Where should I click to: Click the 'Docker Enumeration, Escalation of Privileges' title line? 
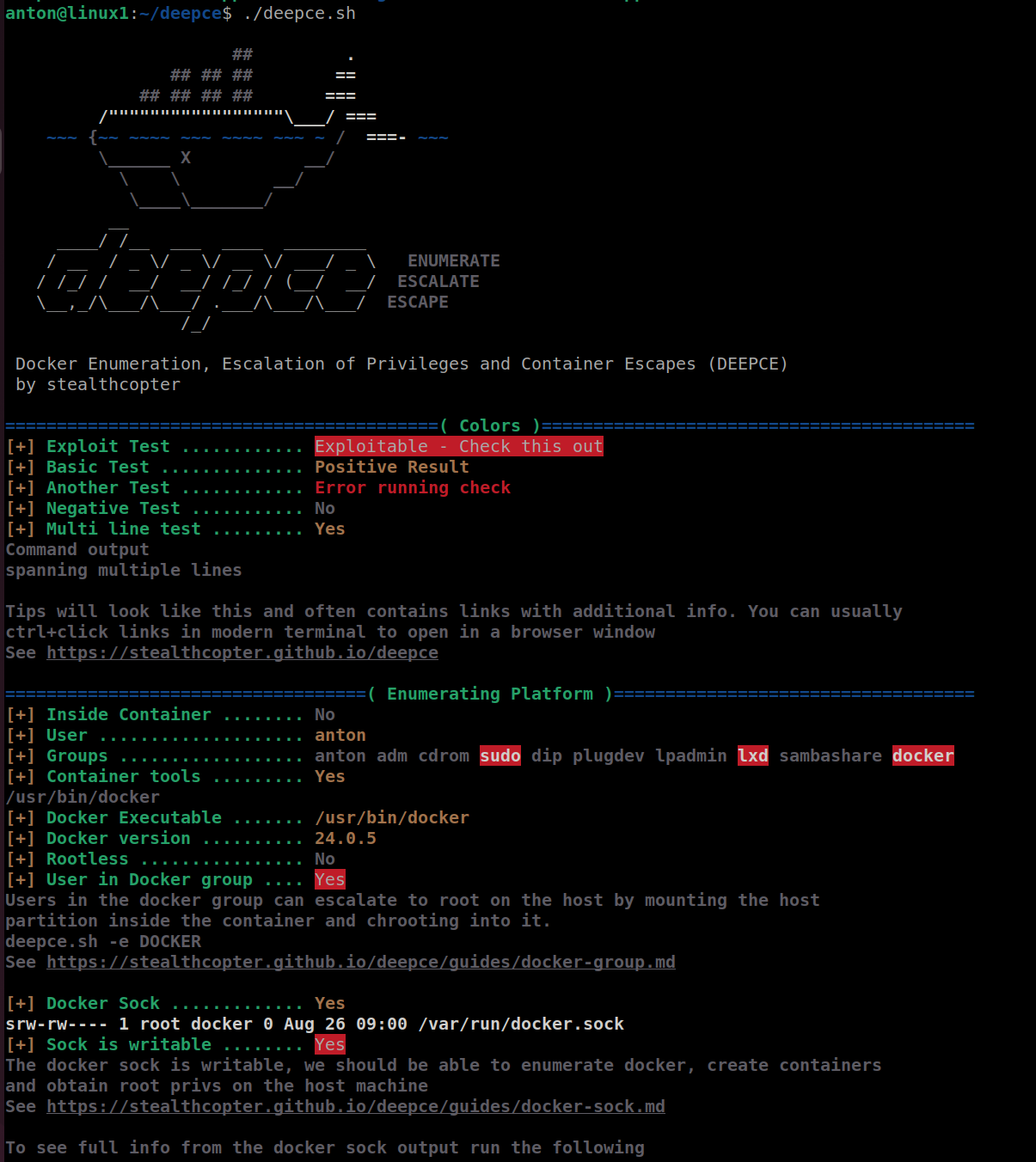(402, 364)
